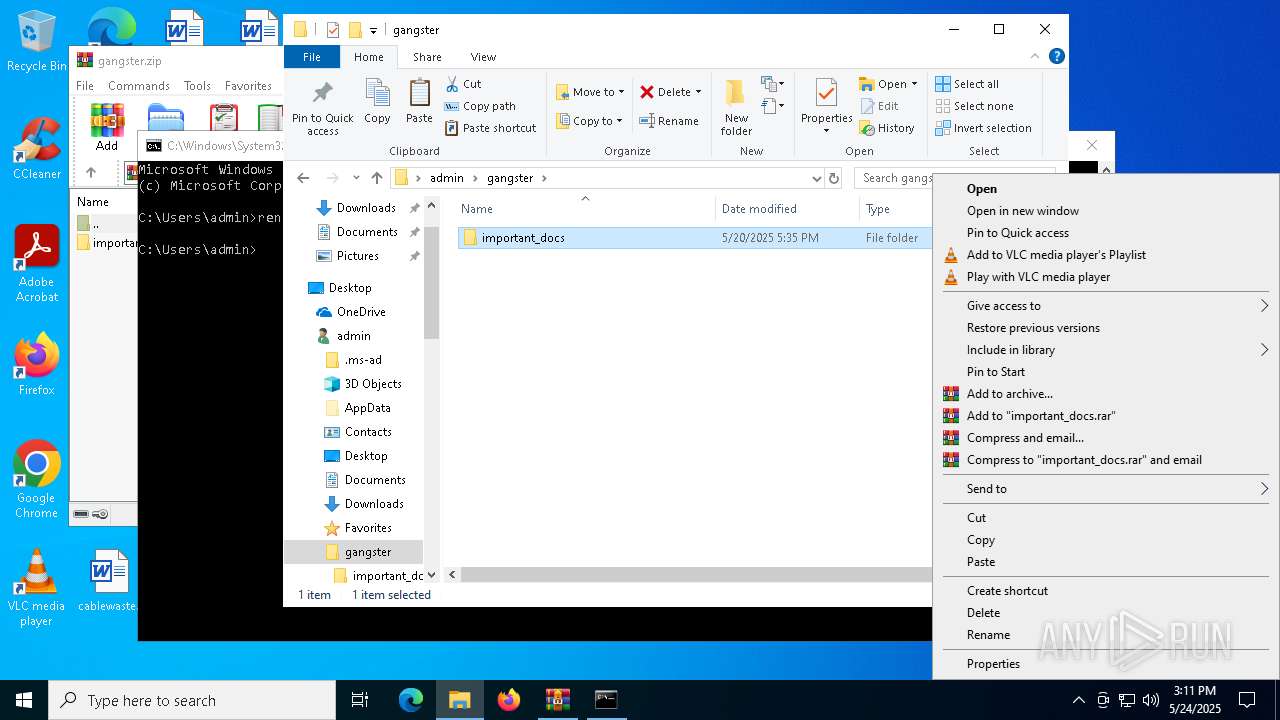This screenshot has width=1280, height=720.
Task: Open Firefox desktop shortcut
Action: [x=36, y=364]
